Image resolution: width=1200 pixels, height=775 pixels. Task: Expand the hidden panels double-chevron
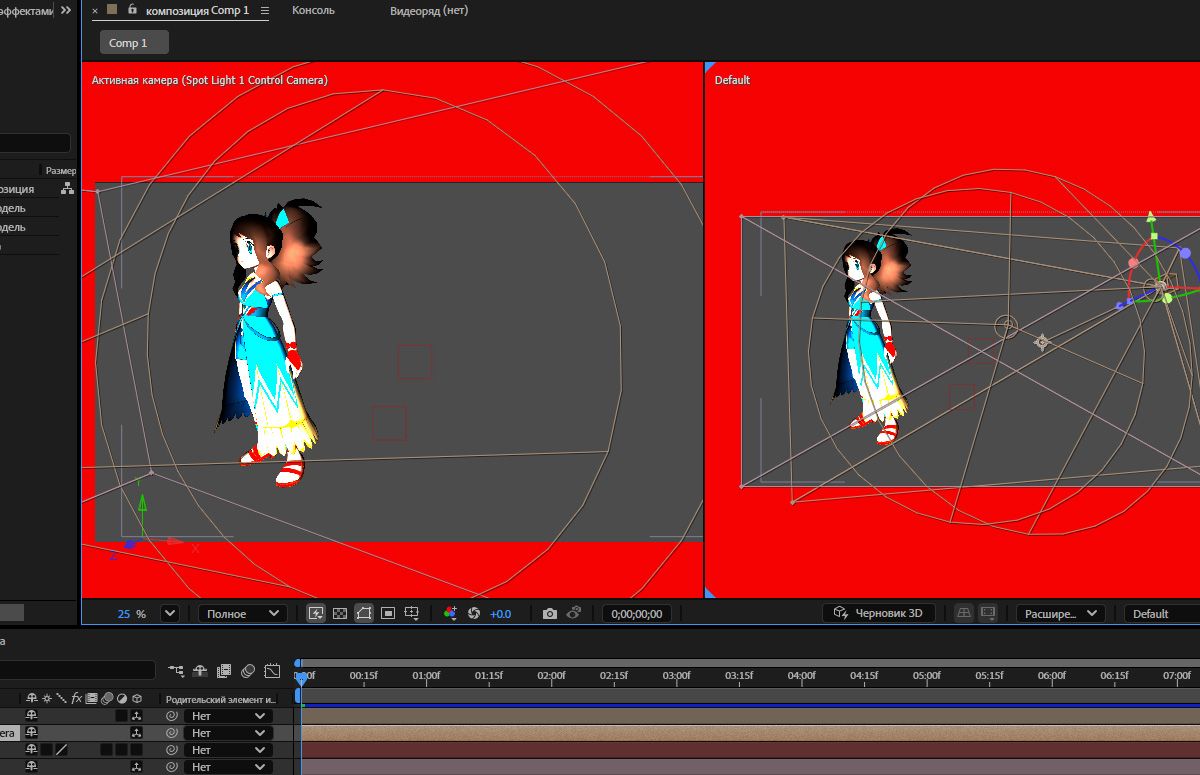click(65, 10)
